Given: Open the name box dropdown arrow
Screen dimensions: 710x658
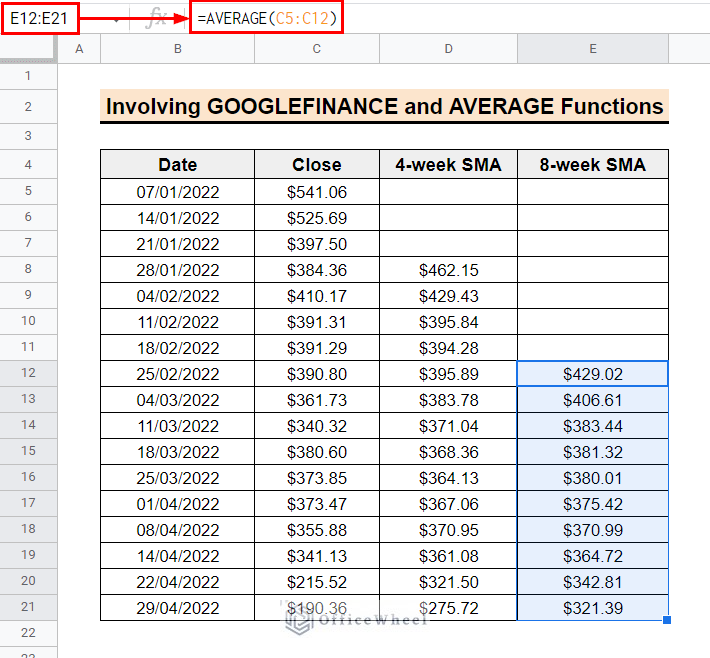Looking at the screenshot, I should (118, 19).
